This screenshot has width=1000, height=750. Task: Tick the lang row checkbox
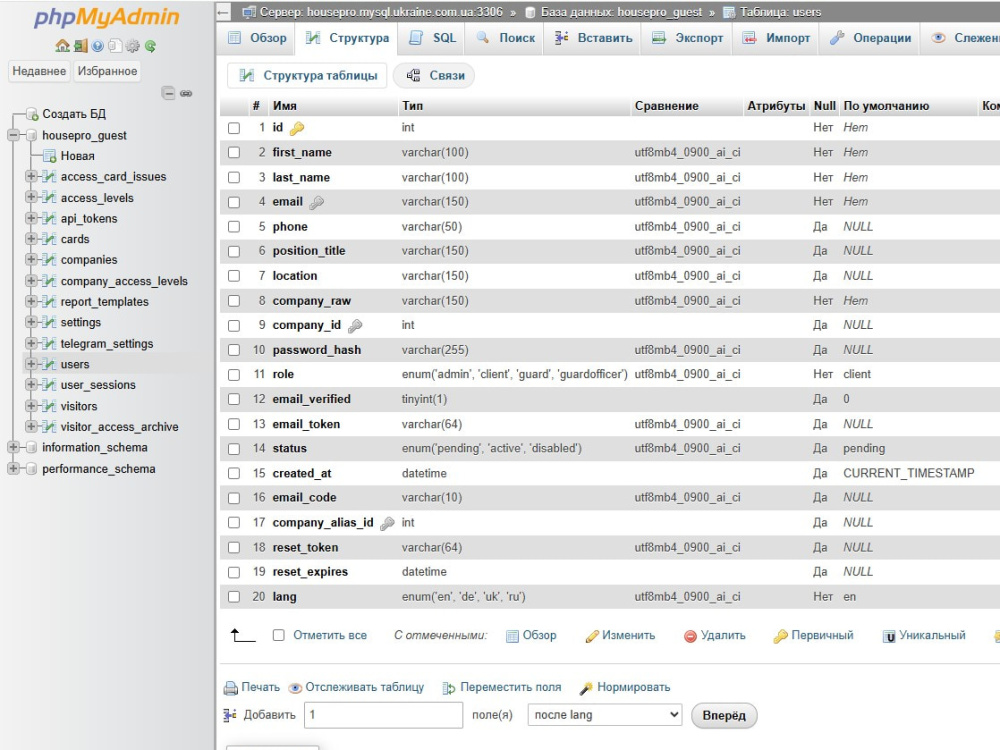[234, 597]
